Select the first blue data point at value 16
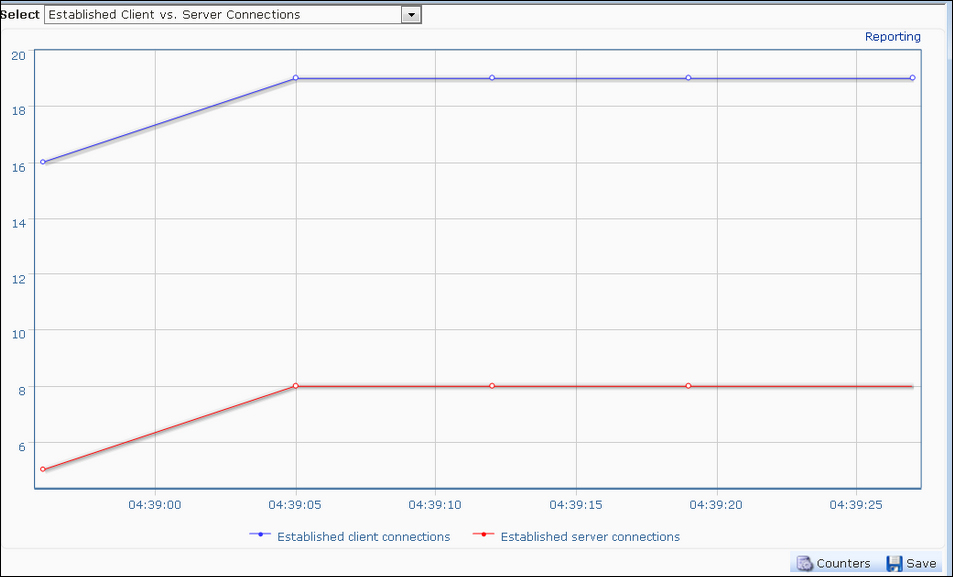This screenshot has height=577, width=953. tap(43, 162)
